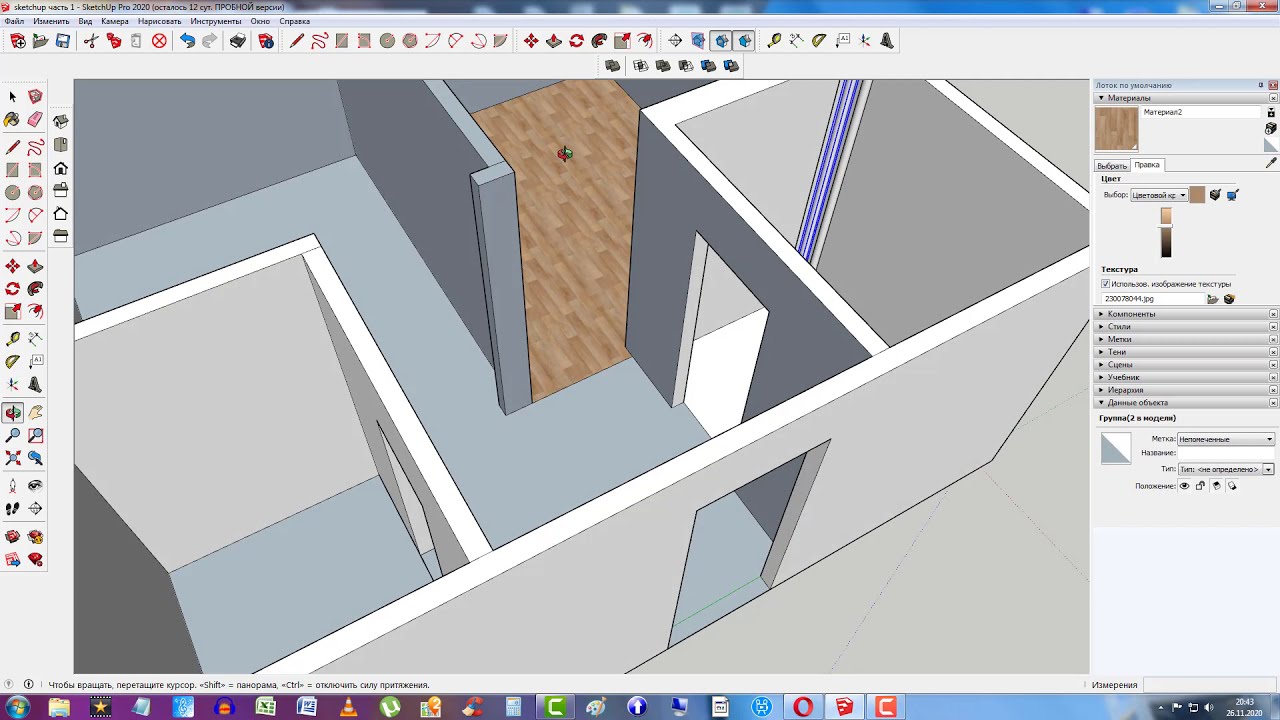Browse for texture image file button
Viewport: 1280px width, 720px height.
(x=1213, y=299)
